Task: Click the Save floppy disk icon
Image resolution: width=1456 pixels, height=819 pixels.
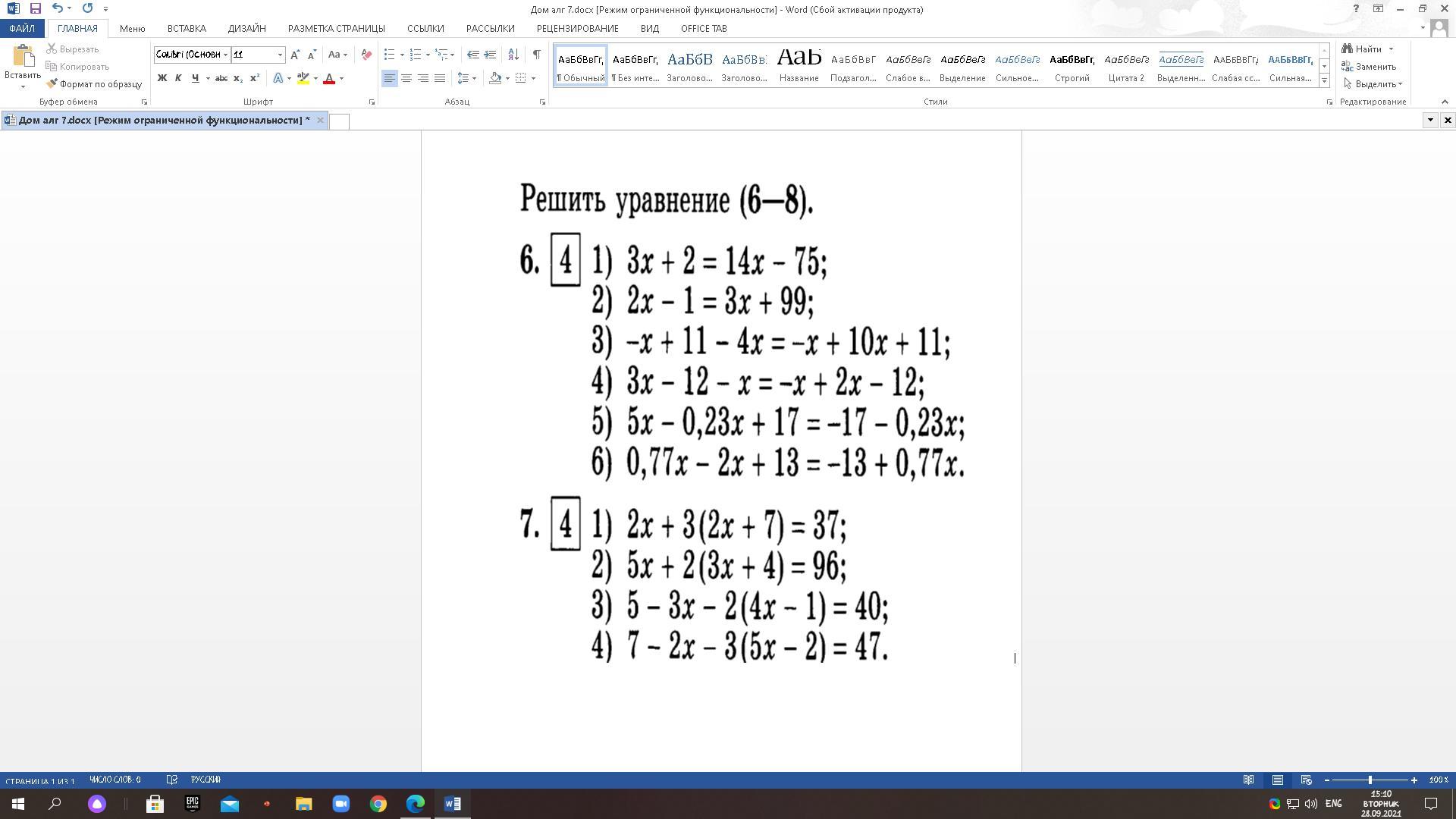Action: coord(35,8)
